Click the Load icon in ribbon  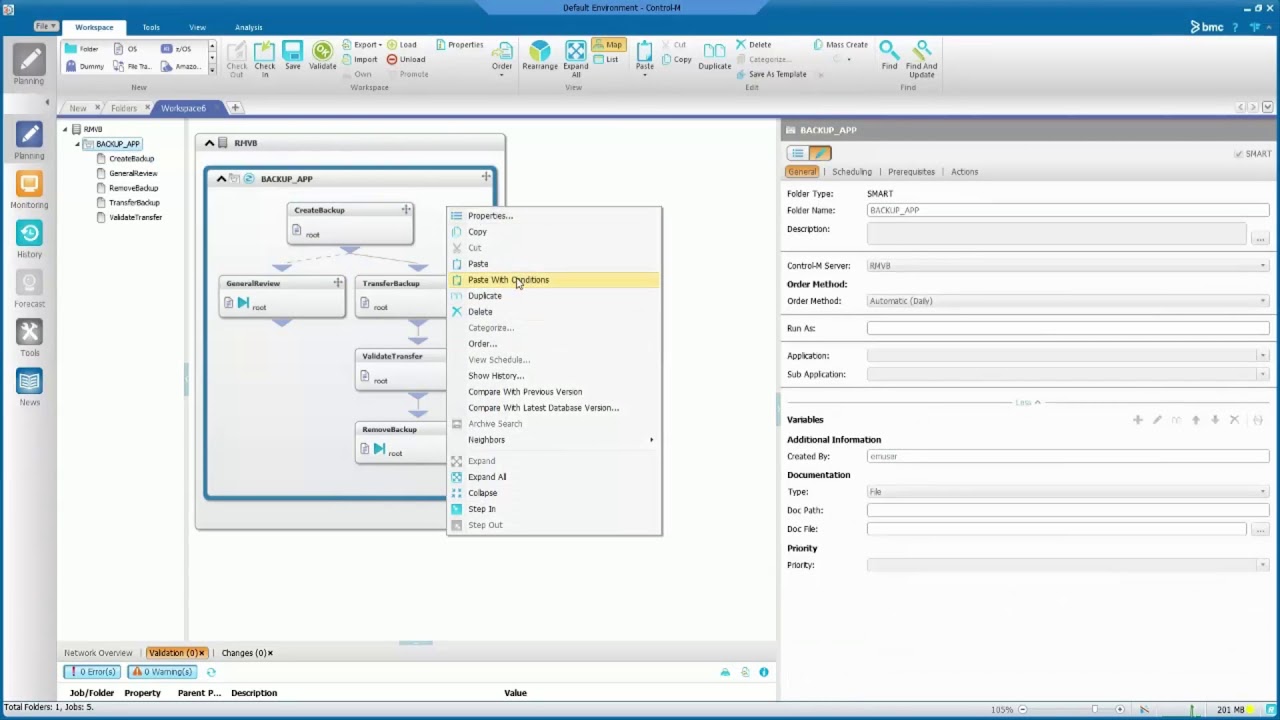point(402,44)
